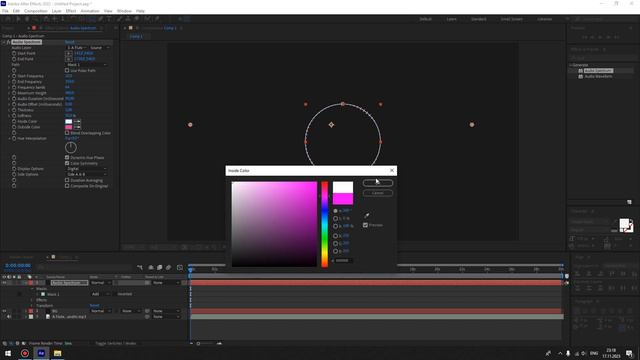Open Side Options dropdown
This screenshot has height=360, width=640.
click(87, 174)
